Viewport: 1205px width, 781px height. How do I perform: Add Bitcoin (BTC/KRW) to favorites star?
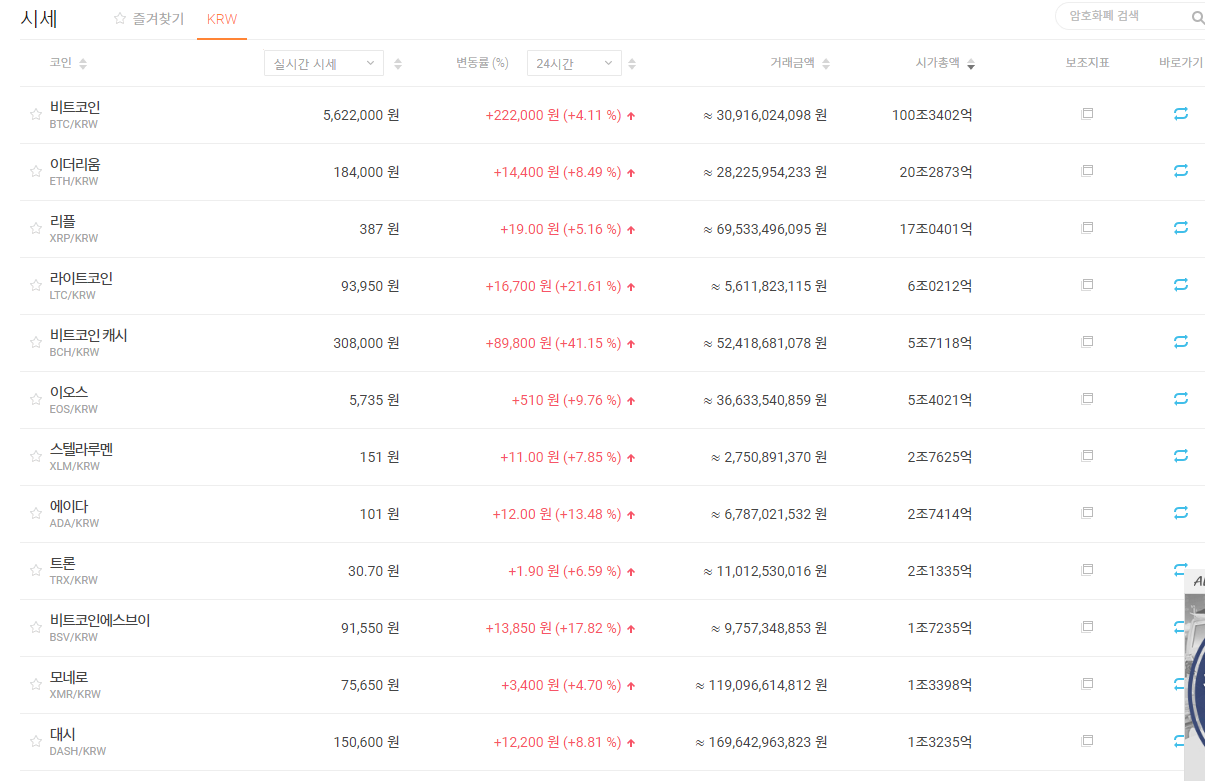36,115
